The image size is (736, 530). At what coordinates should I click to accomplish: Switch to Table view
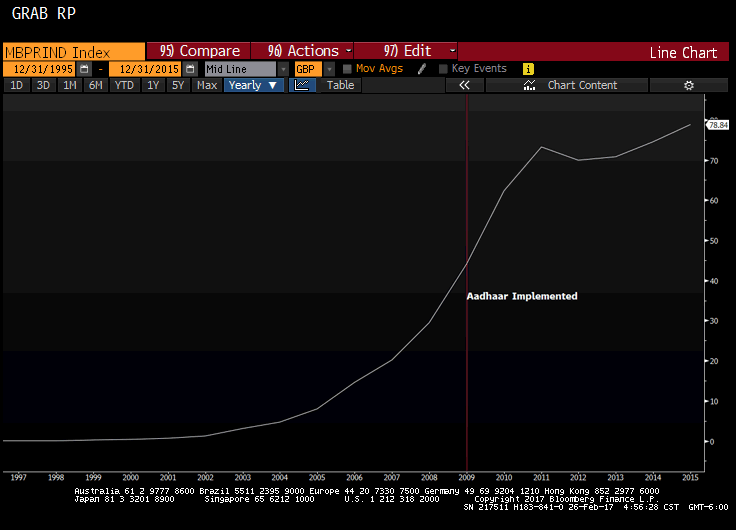(x=340, y=85)
